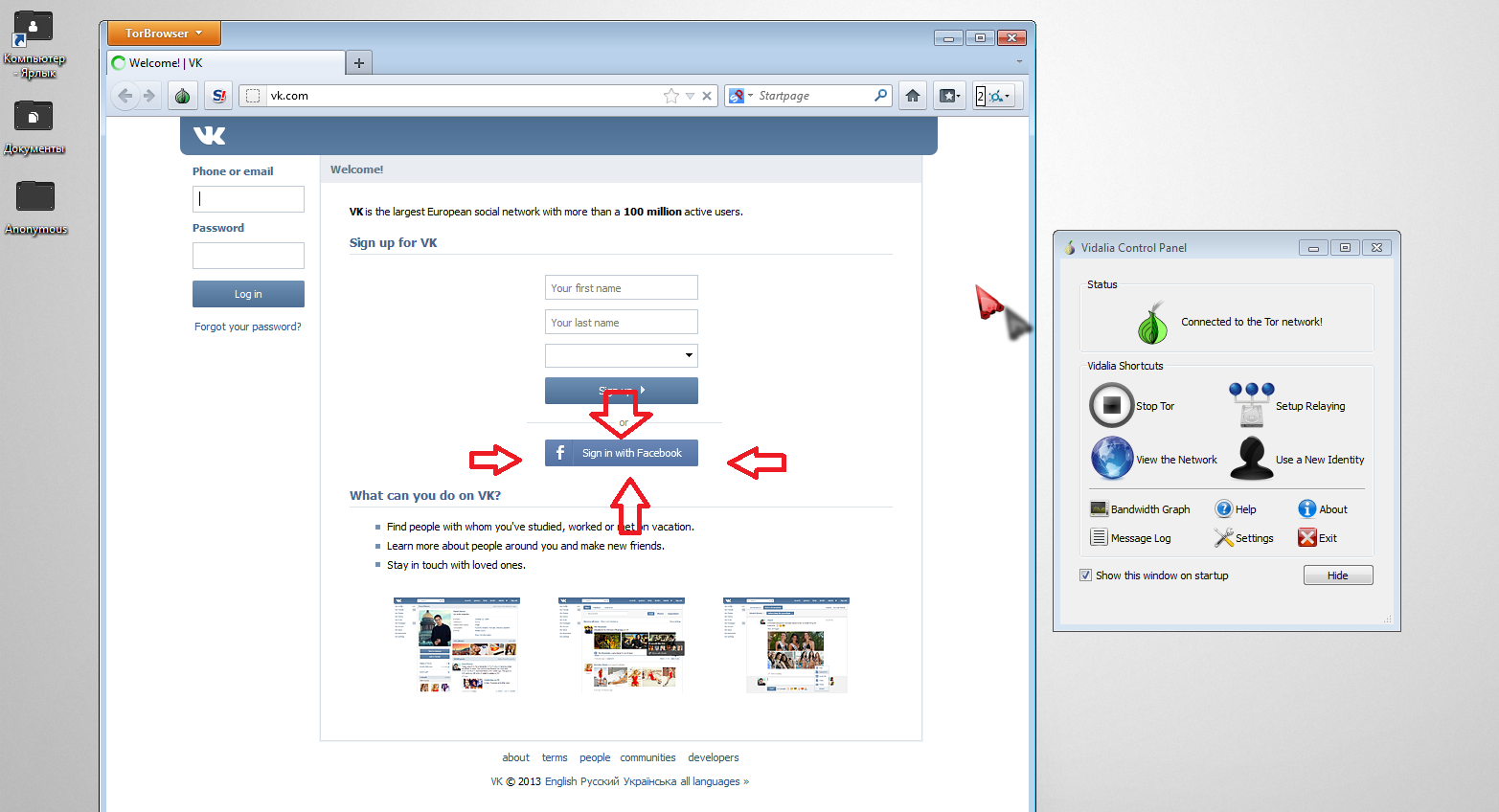The image size is (1499, 812).
Task: Click the site identity icon before vk.com
Action: [253, 96]
